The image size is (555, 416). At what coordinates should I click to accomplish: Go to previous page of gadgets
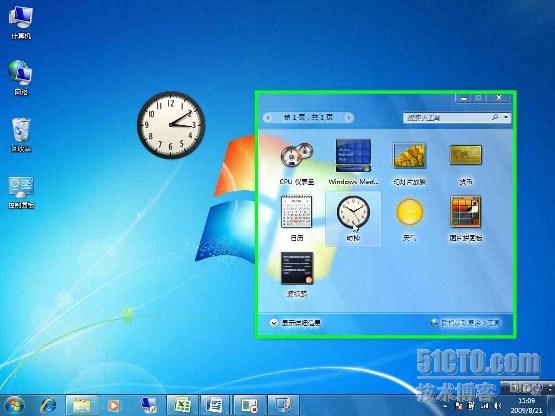[x=268, y=117]
